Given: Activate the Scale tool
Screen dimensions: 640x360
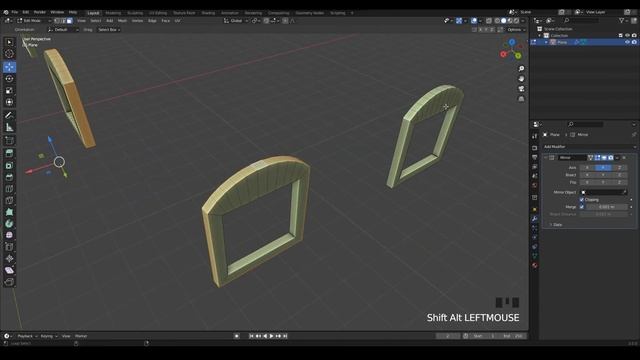Looking at the screenshot, I should click(x=9, y=90).
